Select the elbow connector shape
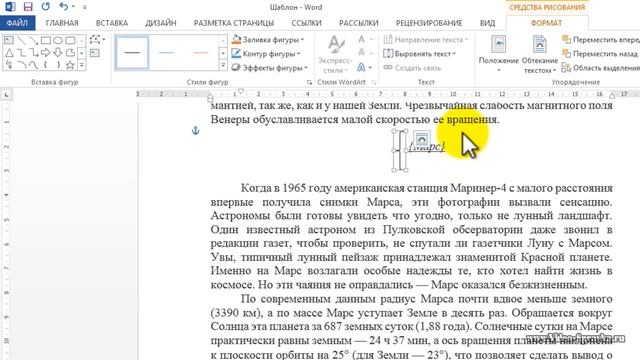The height and width of the screenshot is (360, 640). [21, 53]
